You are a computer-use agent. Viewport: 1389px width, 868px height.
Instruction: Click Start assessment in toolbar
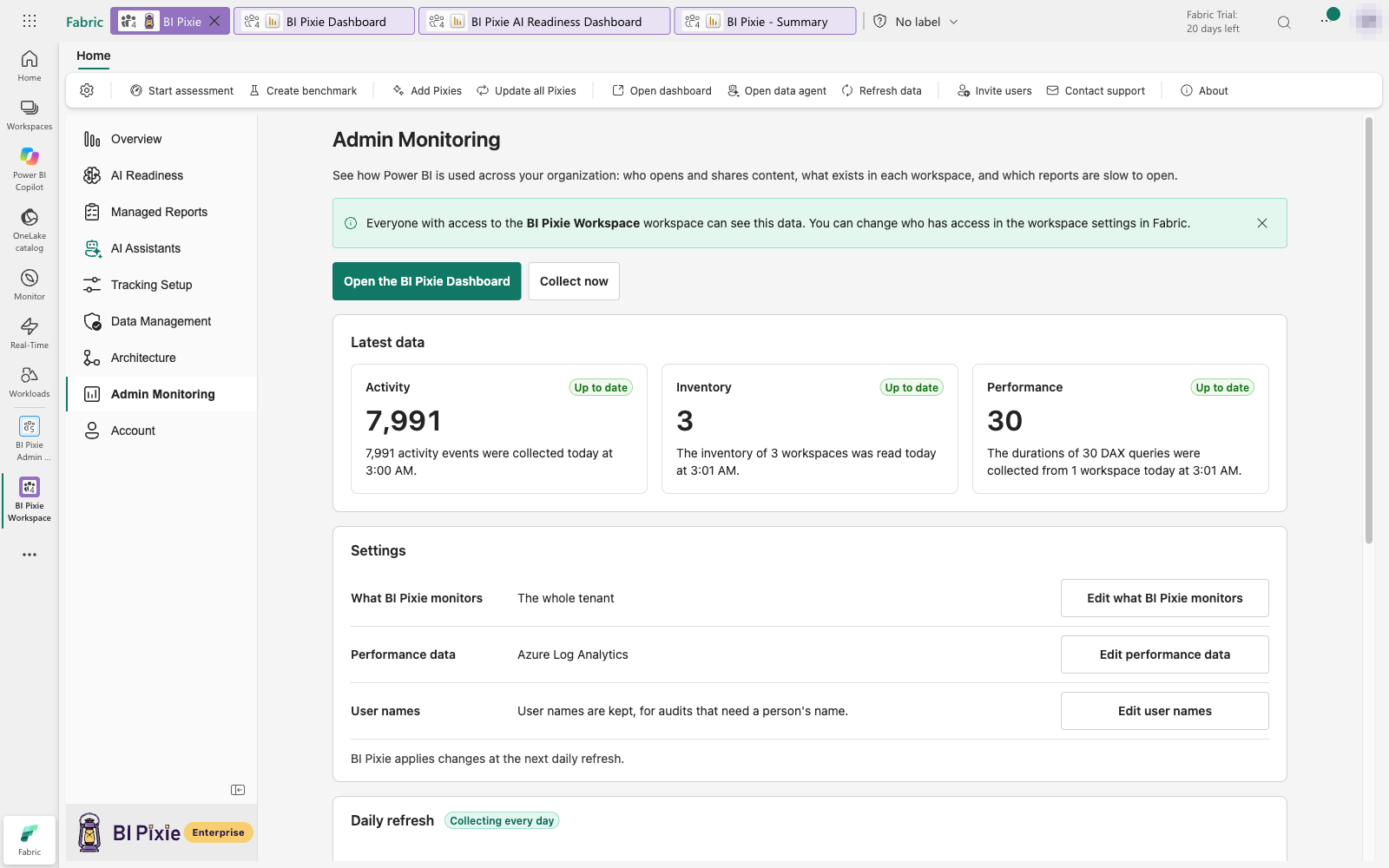pyautogui.click(x=181, y=90)
